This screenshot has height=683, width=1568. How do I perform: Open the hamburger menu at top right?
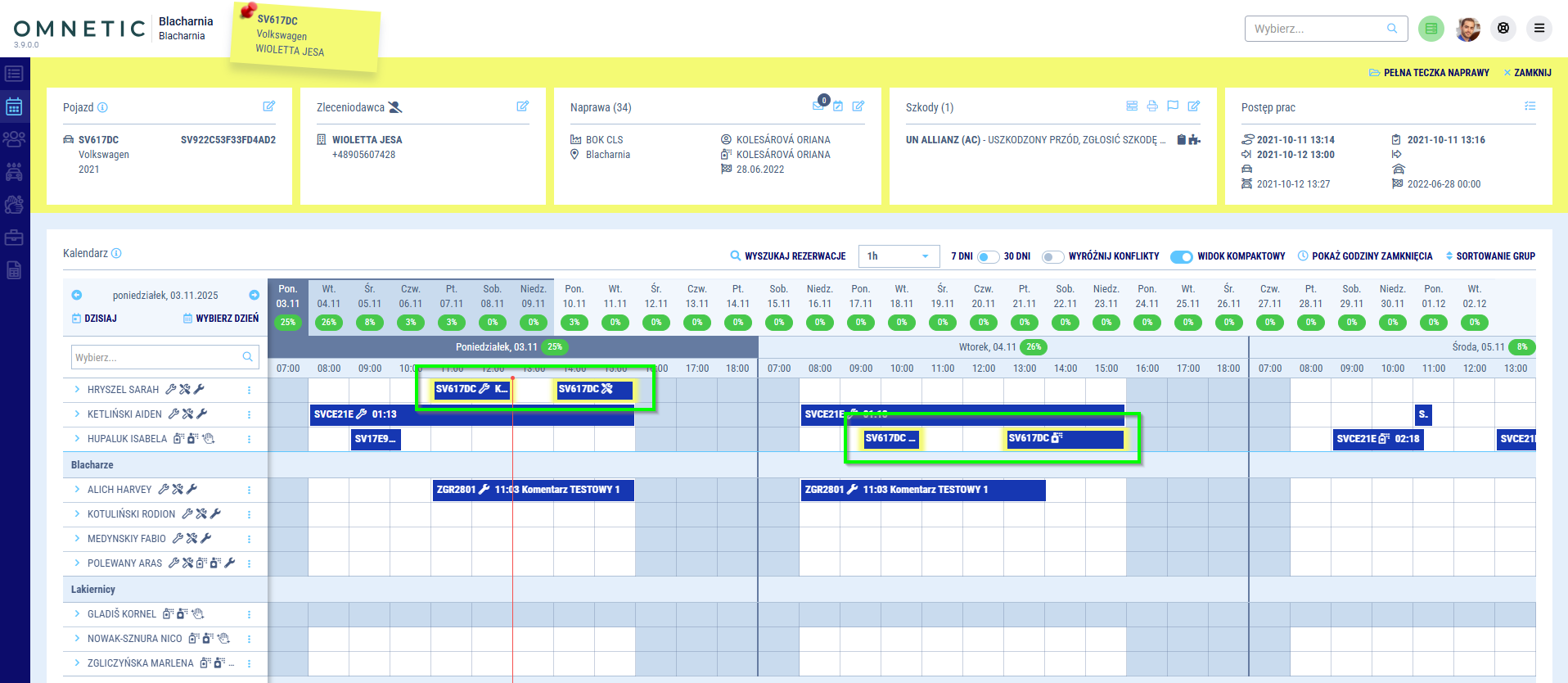[1539, 29]
